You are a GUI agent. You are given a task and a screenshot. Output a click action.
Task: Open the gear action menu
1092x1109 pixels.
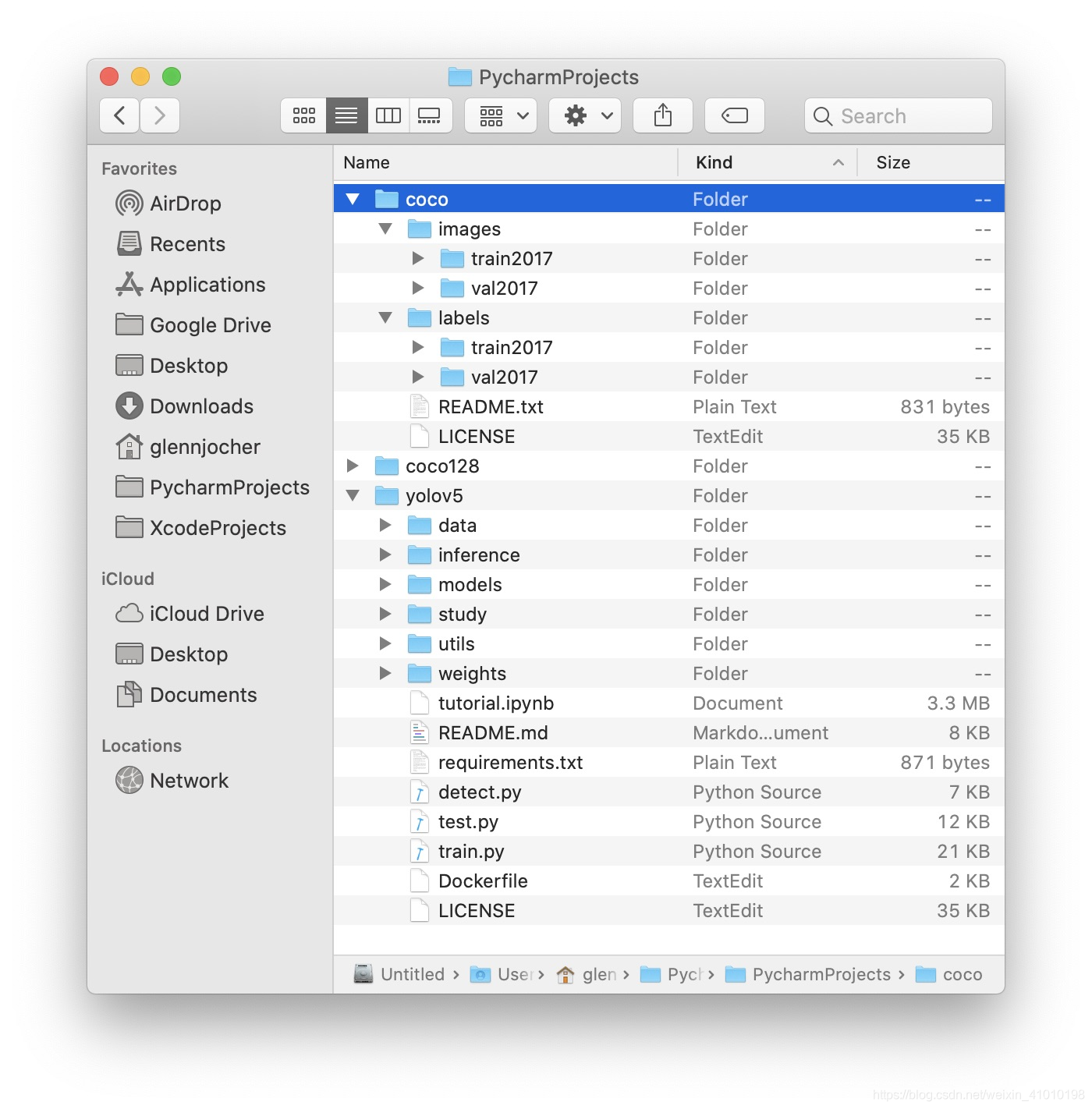[x=585, y=115]
